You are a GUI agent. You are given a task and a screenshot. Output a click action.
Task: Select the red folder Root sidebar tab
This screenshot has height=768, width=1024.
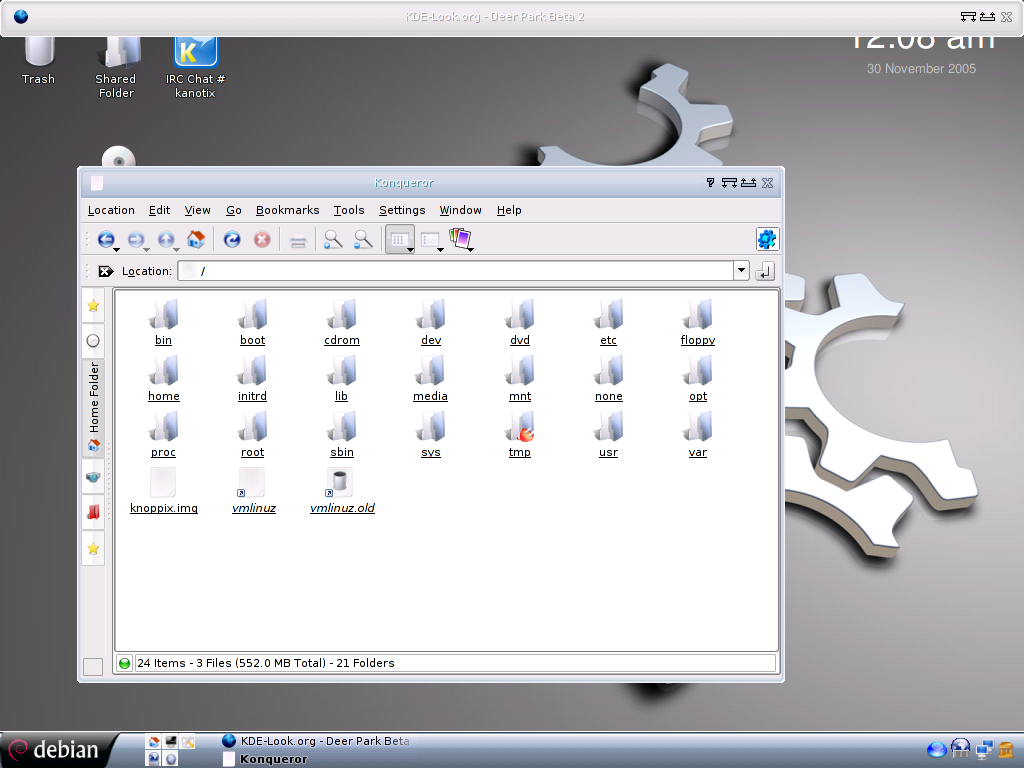(x=93, y=511)
